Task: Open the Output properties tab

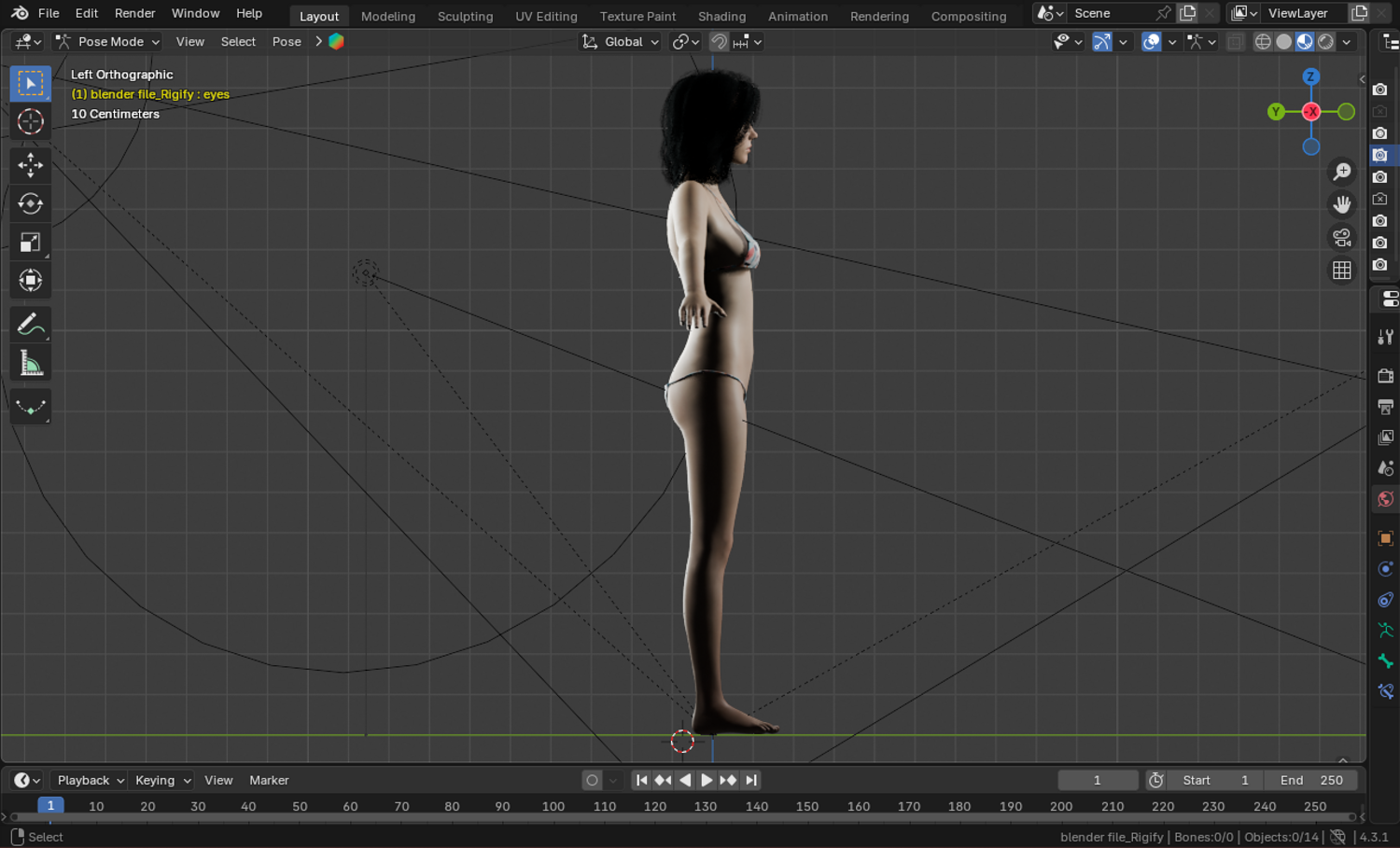Action: (x=1386, y=407)
